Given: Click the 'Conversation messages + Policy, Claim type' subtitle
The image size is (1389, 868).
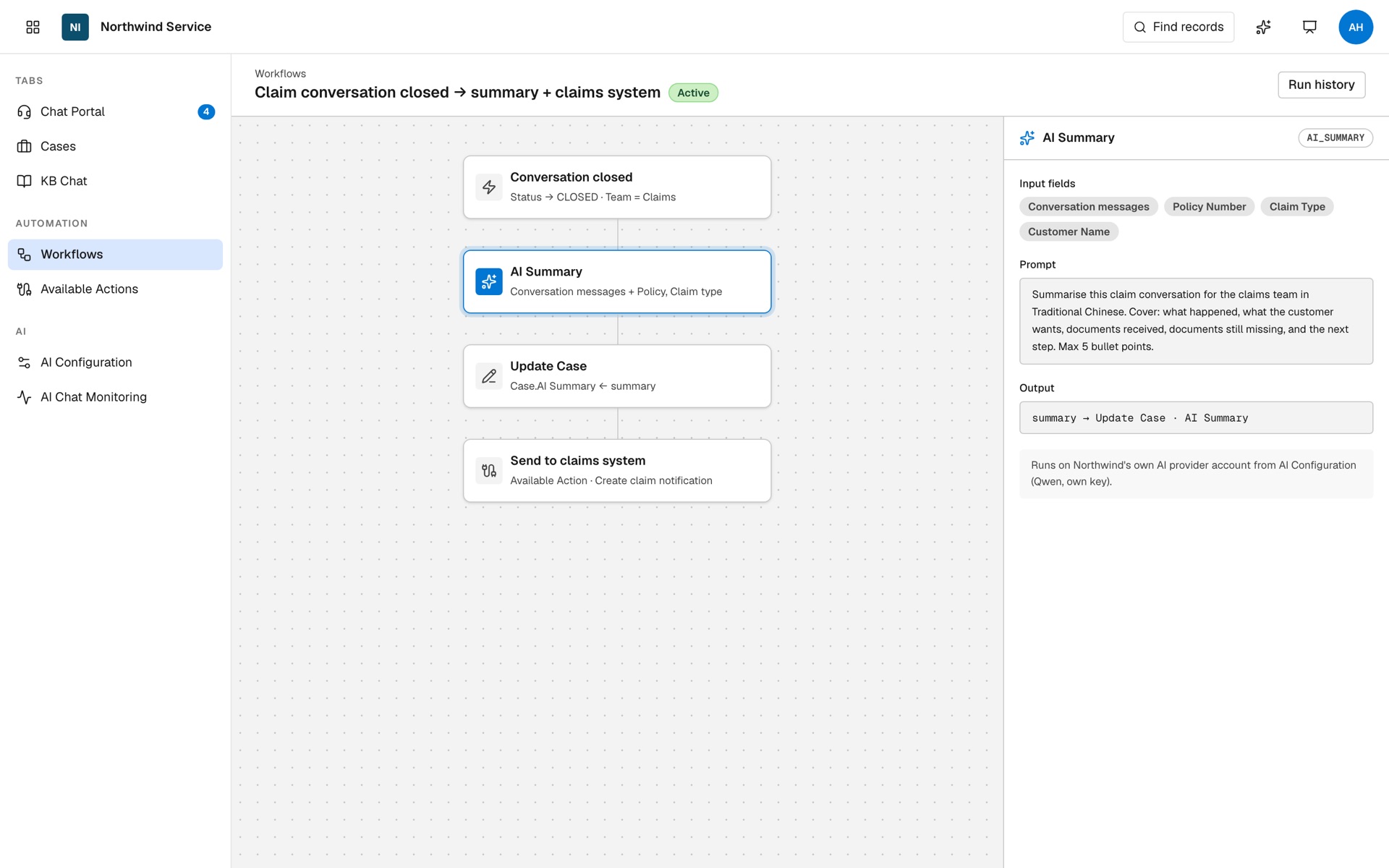Looking at the screenshot, I should pyautogui.click(x=616, y=292).
